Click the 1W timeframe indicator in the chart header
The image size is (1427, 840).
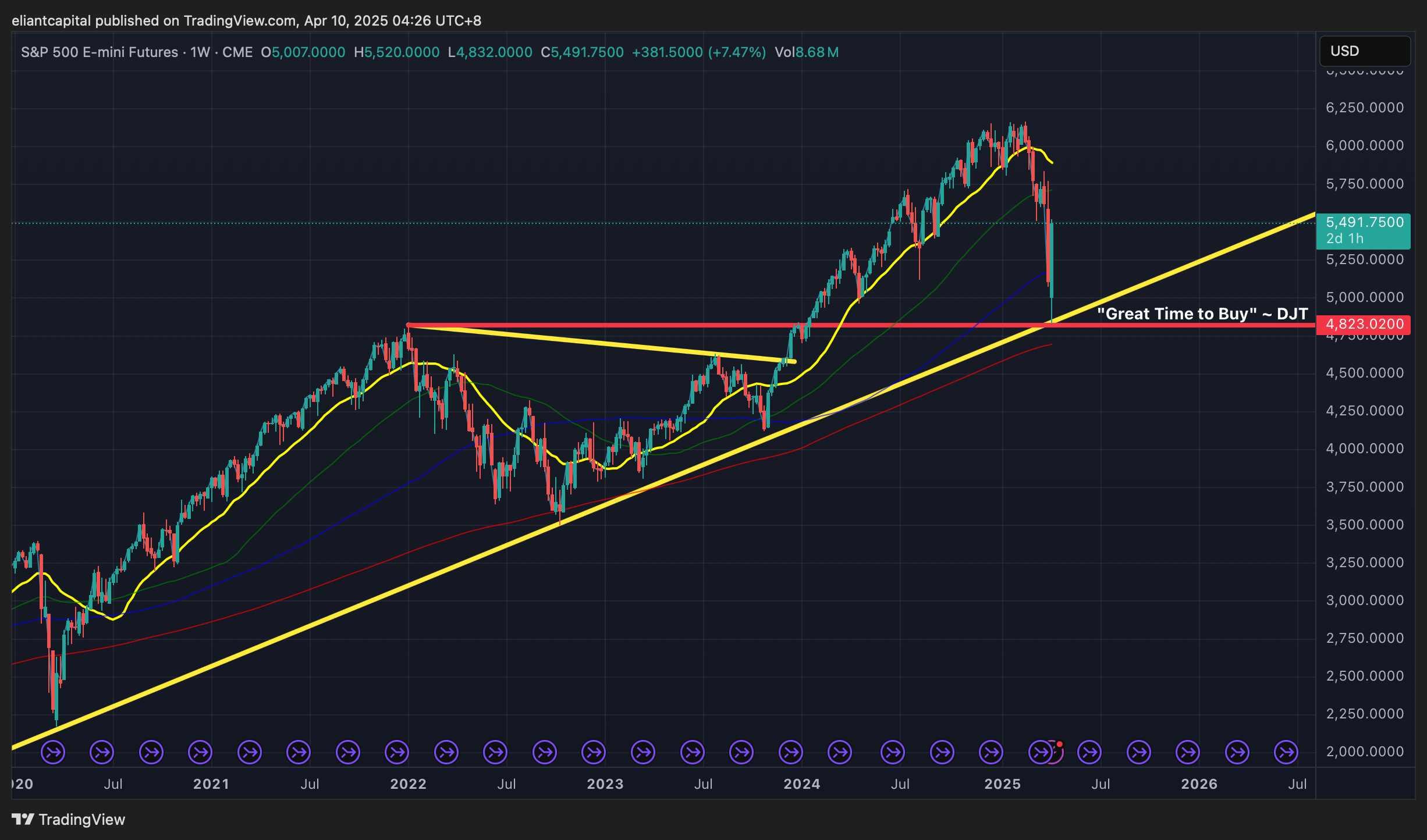click(200, 52)
